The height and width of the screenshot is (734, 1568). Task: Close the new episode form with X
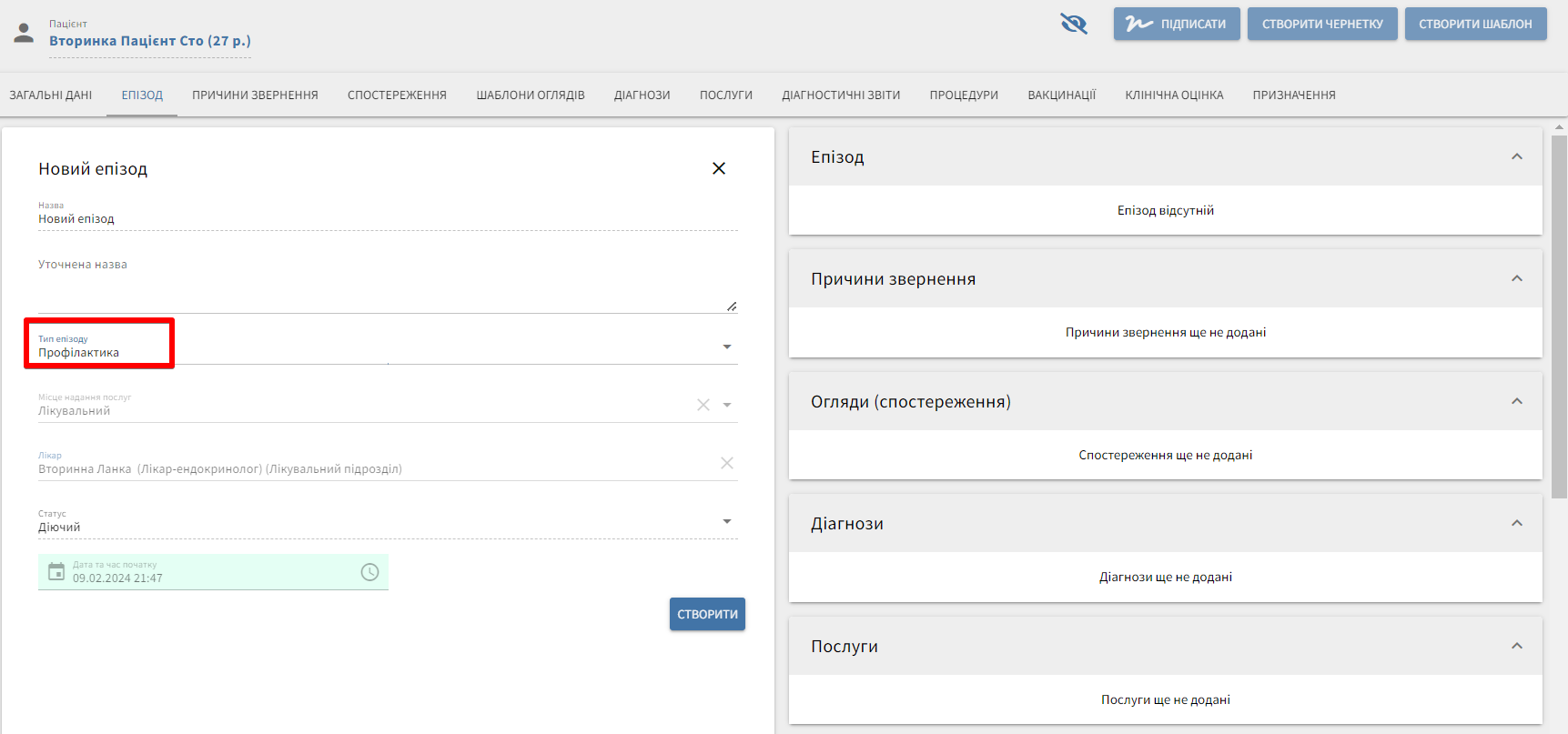click(718, 168)
